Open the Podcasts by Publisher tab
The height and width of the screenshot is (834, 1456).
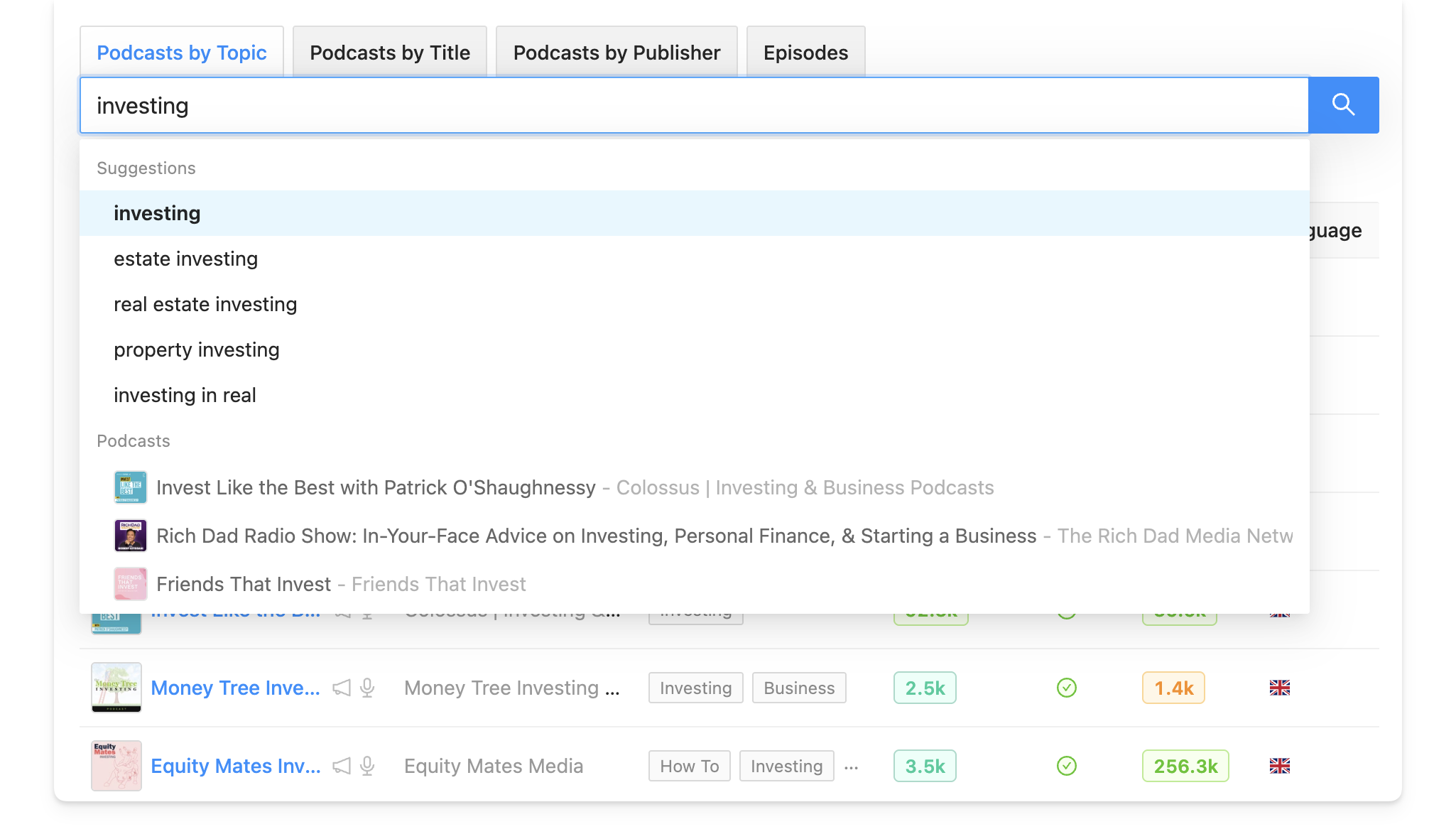[616, 52]
